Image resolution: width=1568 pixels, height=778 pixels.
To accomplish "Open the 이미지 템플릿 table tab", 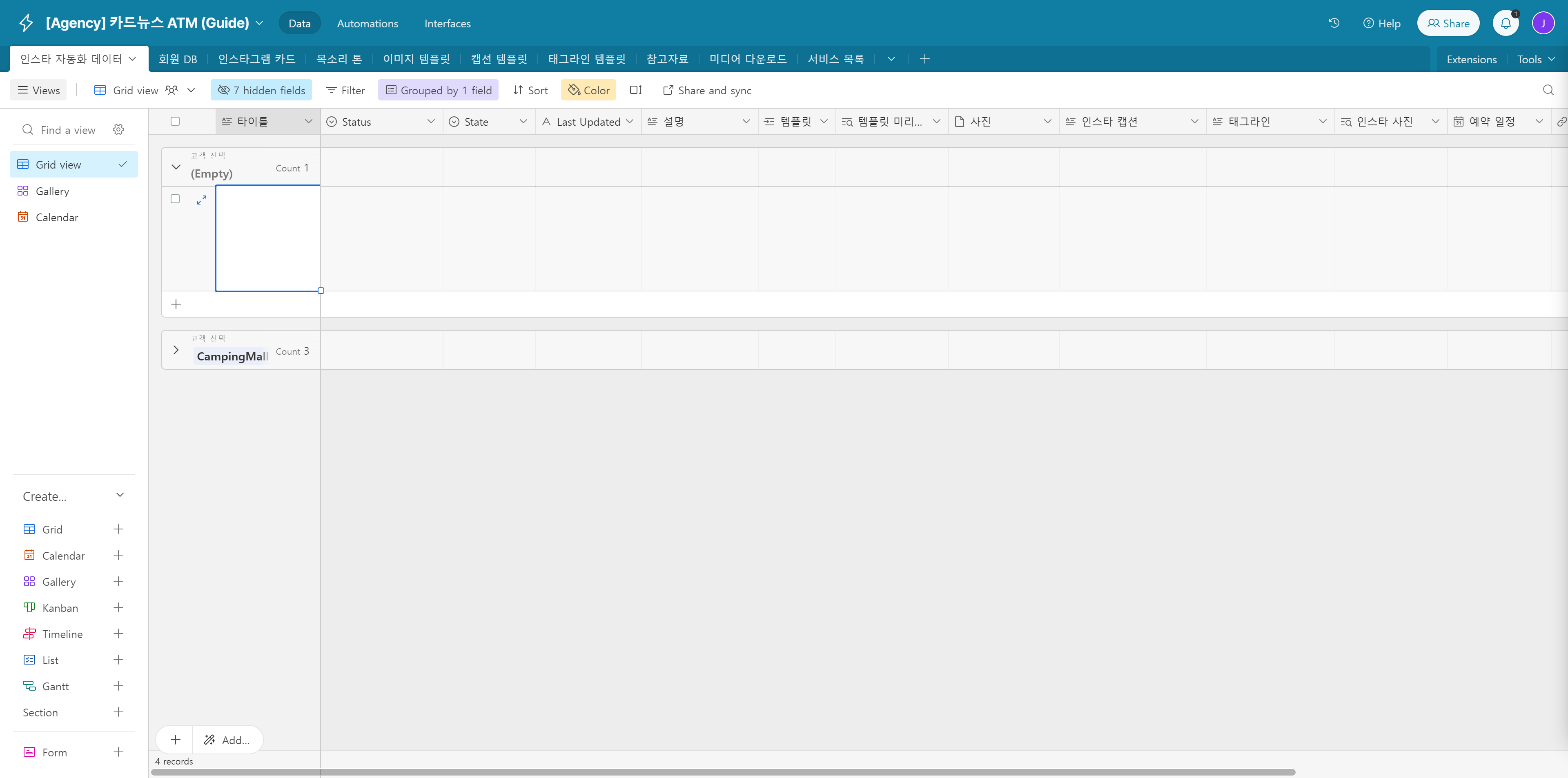I will (416, 59).
